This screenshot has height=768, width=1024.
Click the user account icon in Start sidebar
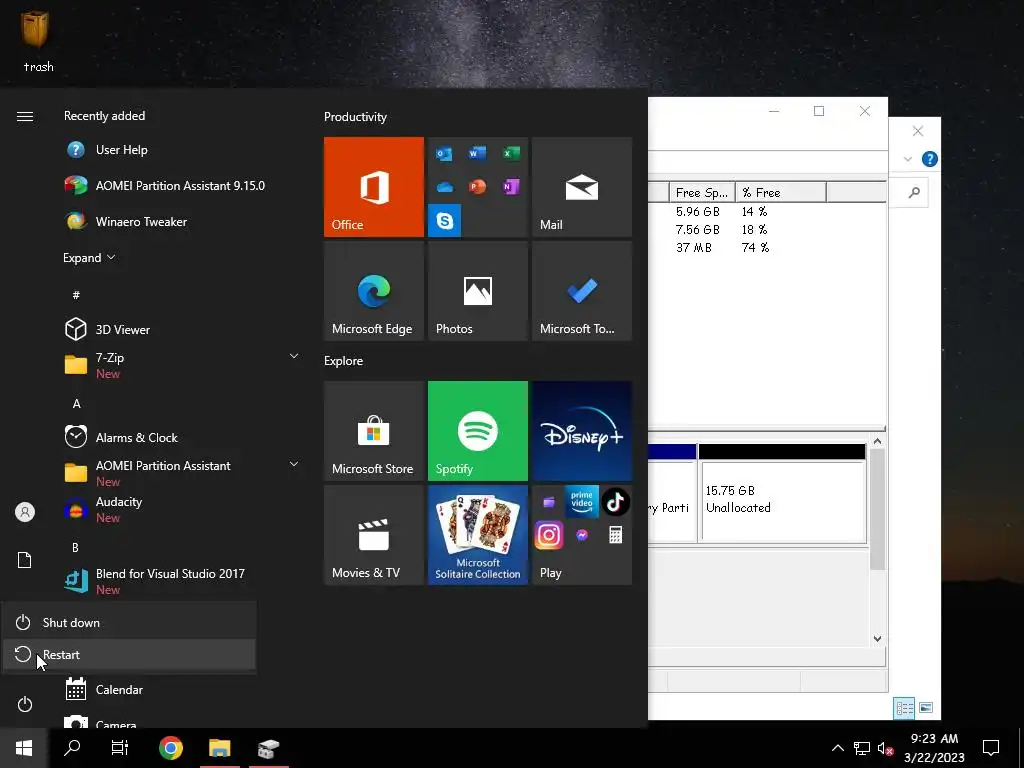pos(25,512)
